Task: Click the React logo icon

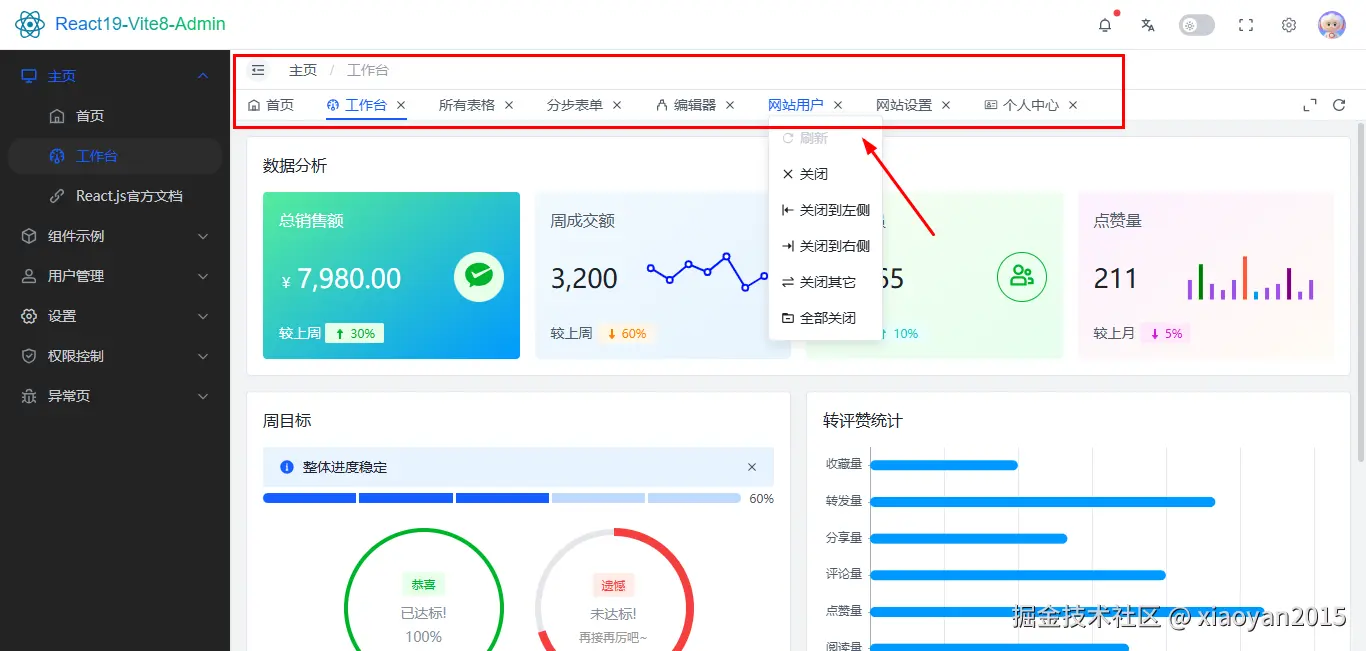Action: (x=30, y=24)
